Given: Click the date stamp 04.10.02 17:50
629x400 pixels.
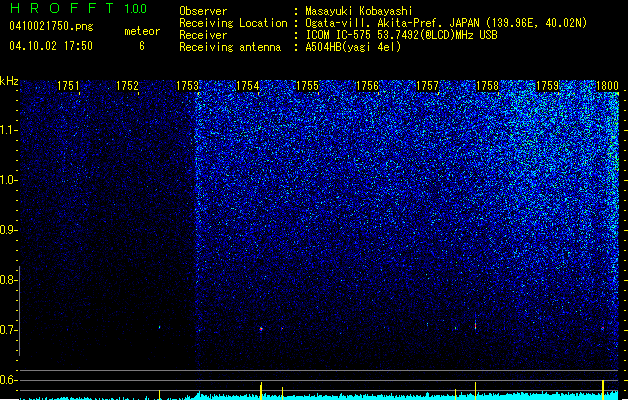Looking at the screenshot, I should (x=51, y=46).
